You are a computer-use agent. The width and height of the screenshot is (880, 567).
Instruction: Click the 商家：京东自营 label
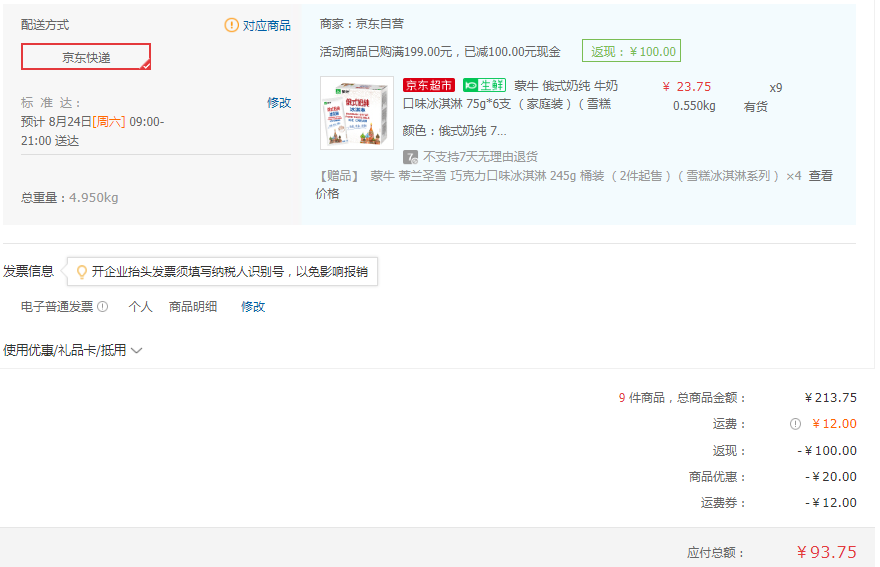(x=361, y=24)
